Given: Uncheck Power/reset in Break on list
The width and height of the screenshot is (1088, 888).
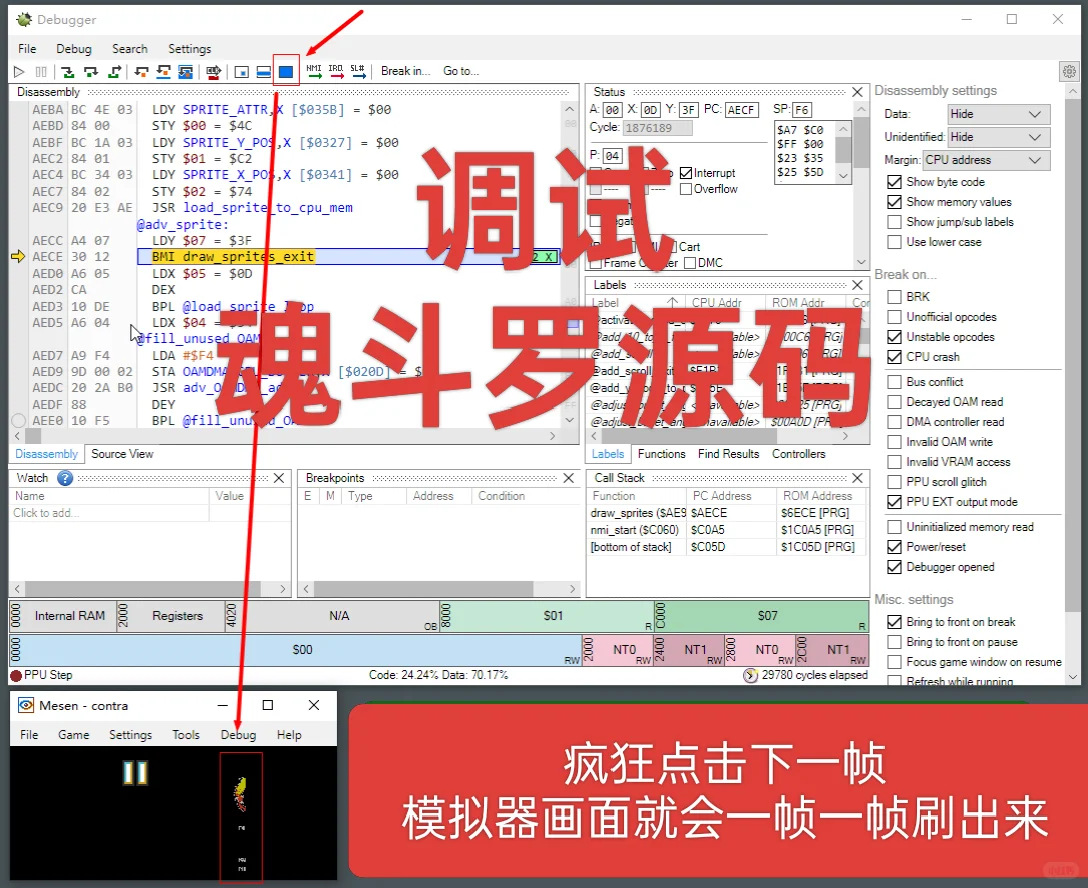Looking at the screenshot, I should pyautogui.click(x=893, y=547).
